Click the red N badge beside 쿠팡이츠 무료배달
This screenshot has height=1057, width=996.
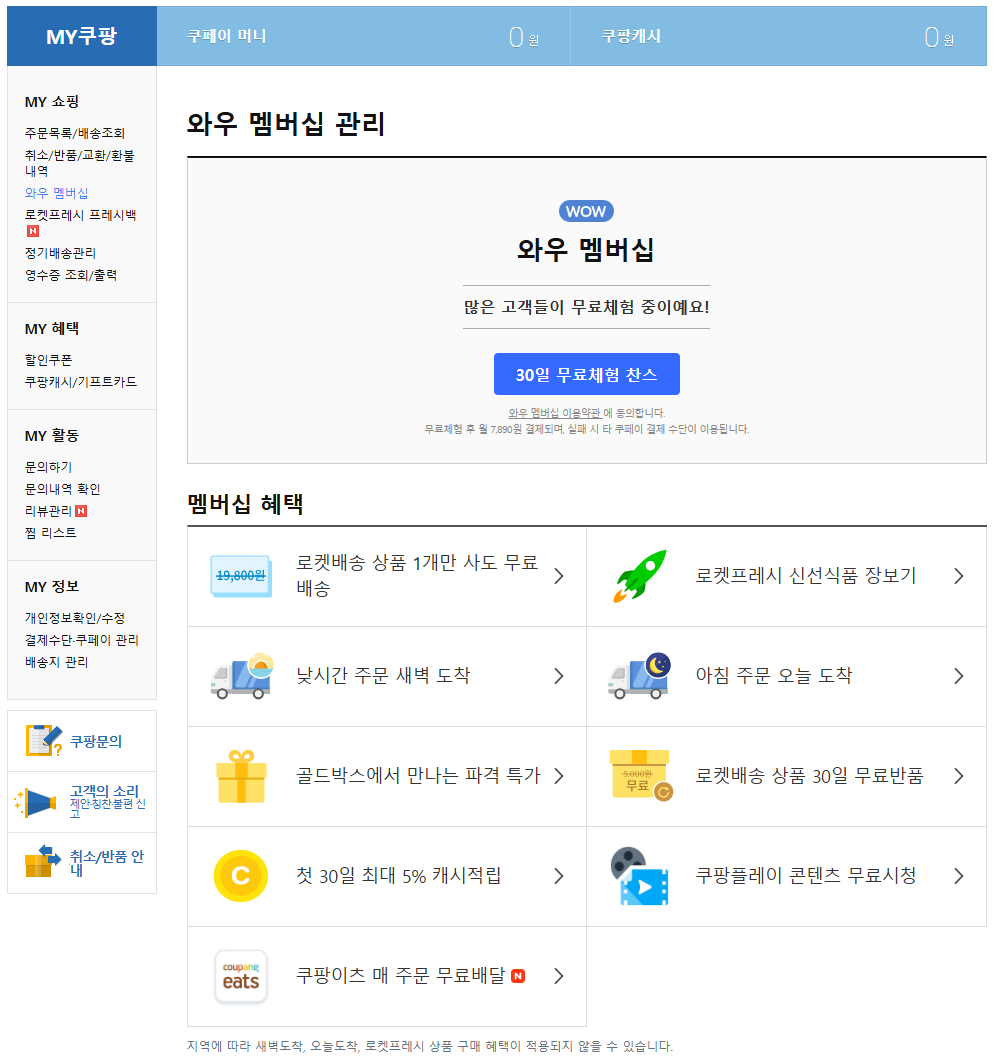[x=518, y=976]
